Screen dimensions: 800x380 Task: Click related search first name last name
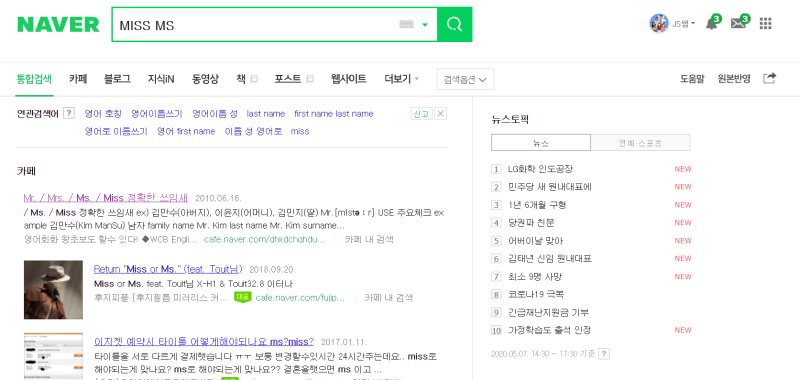334,114
